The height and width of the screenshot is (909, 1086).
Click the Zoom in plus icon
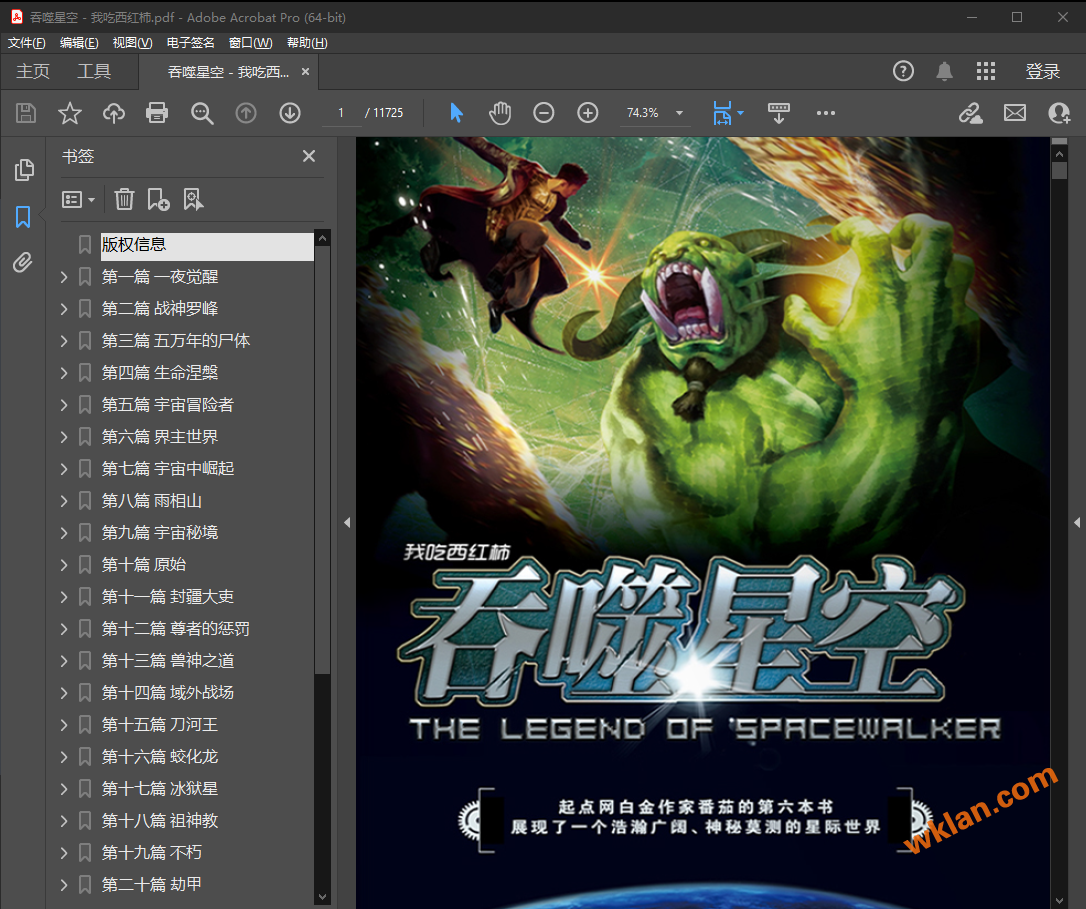588,113
